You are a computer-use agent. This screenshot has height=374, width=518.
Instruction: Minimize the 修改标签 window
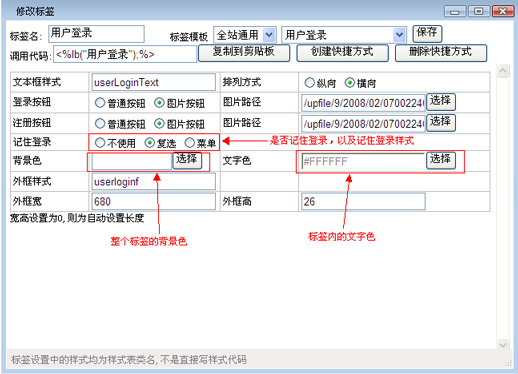click(455, 12)
